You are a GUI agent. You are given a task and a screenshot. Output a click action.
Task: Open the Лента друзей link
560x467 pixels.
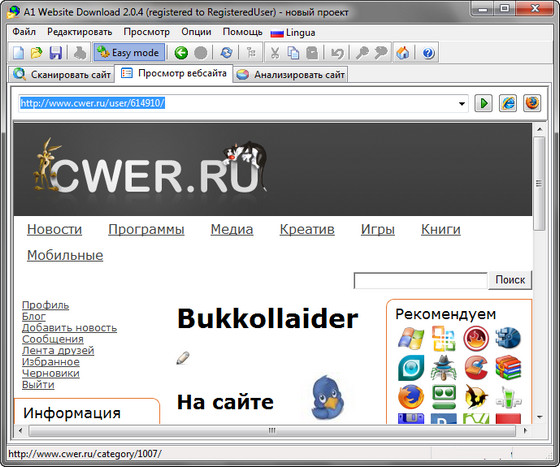coord(58,351)
